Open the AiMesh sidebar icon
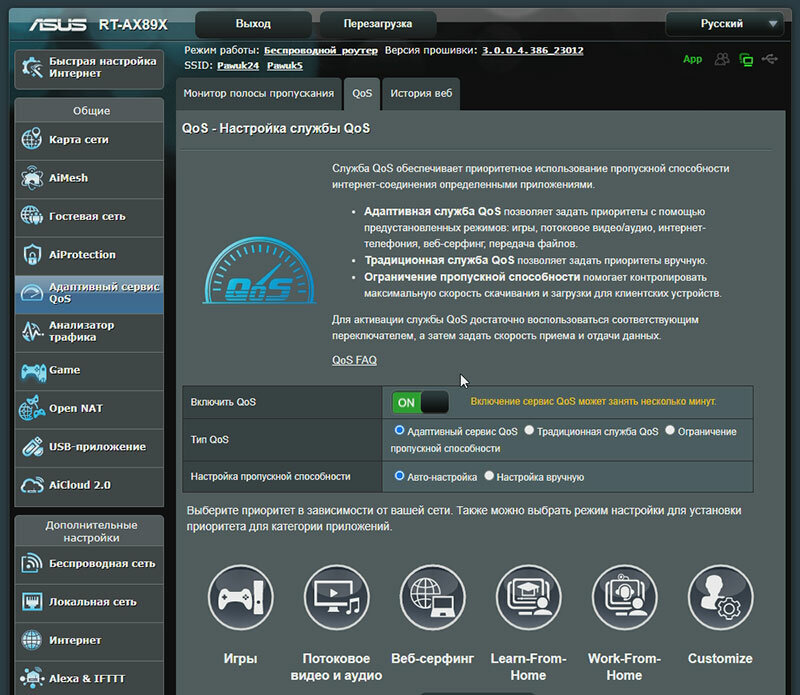This screenshot has height=695, width=800. (x=32, y=178)
